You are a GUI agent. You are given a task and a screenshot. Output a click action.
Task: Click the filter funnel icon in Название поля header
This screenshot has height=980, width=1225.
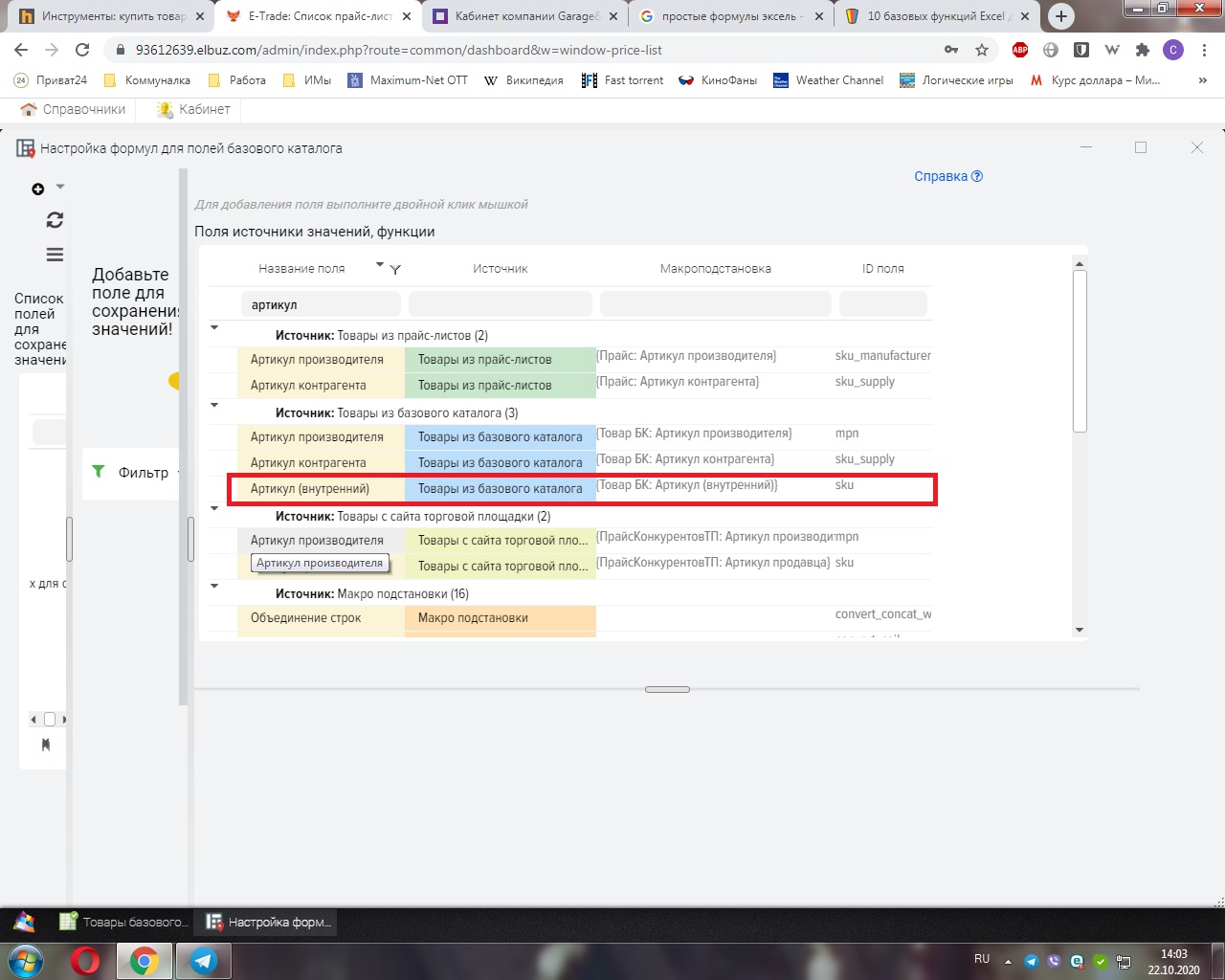point(395,270)
